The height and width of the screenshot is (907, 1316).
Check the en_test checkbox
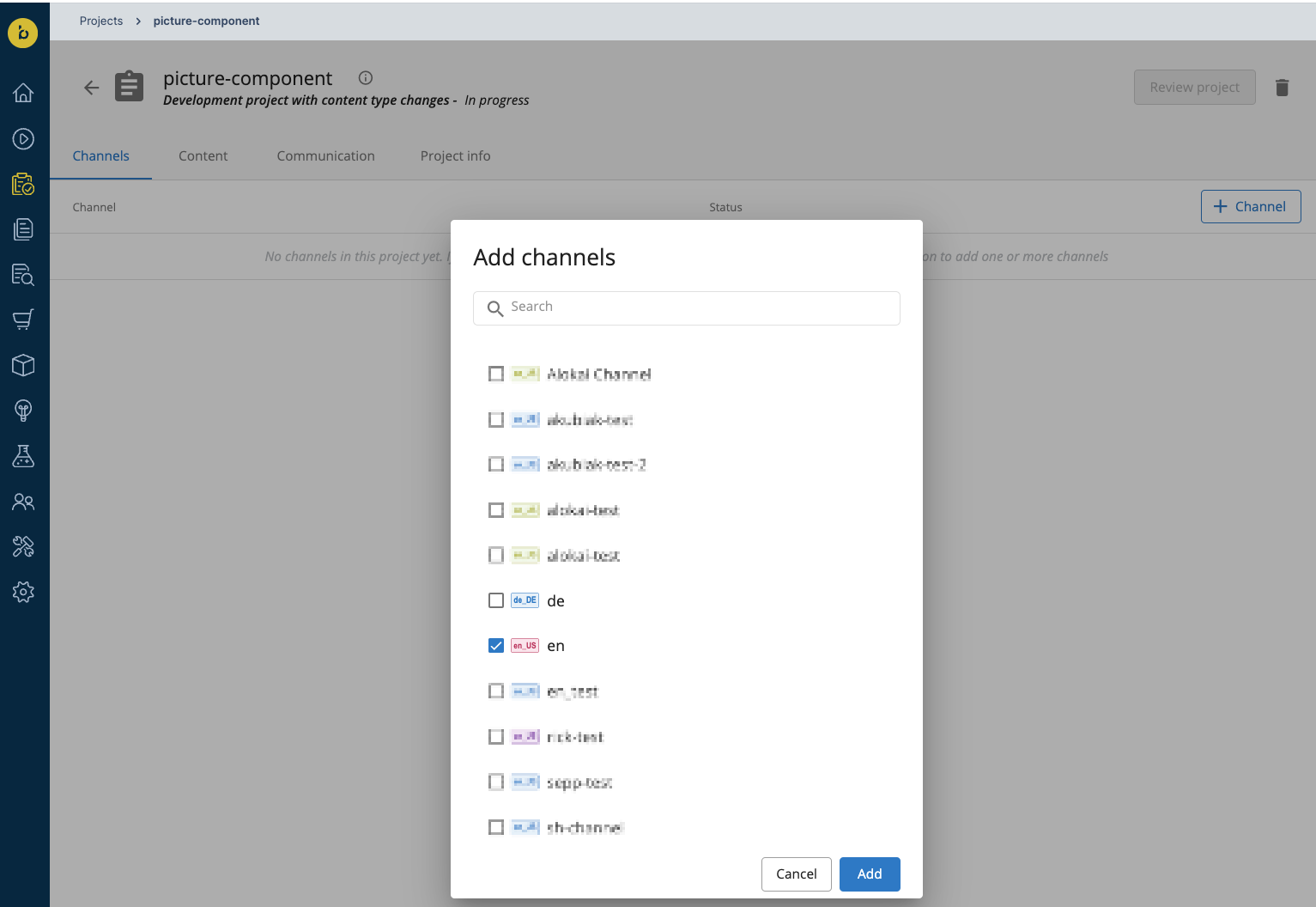click(x=496, y=691)
